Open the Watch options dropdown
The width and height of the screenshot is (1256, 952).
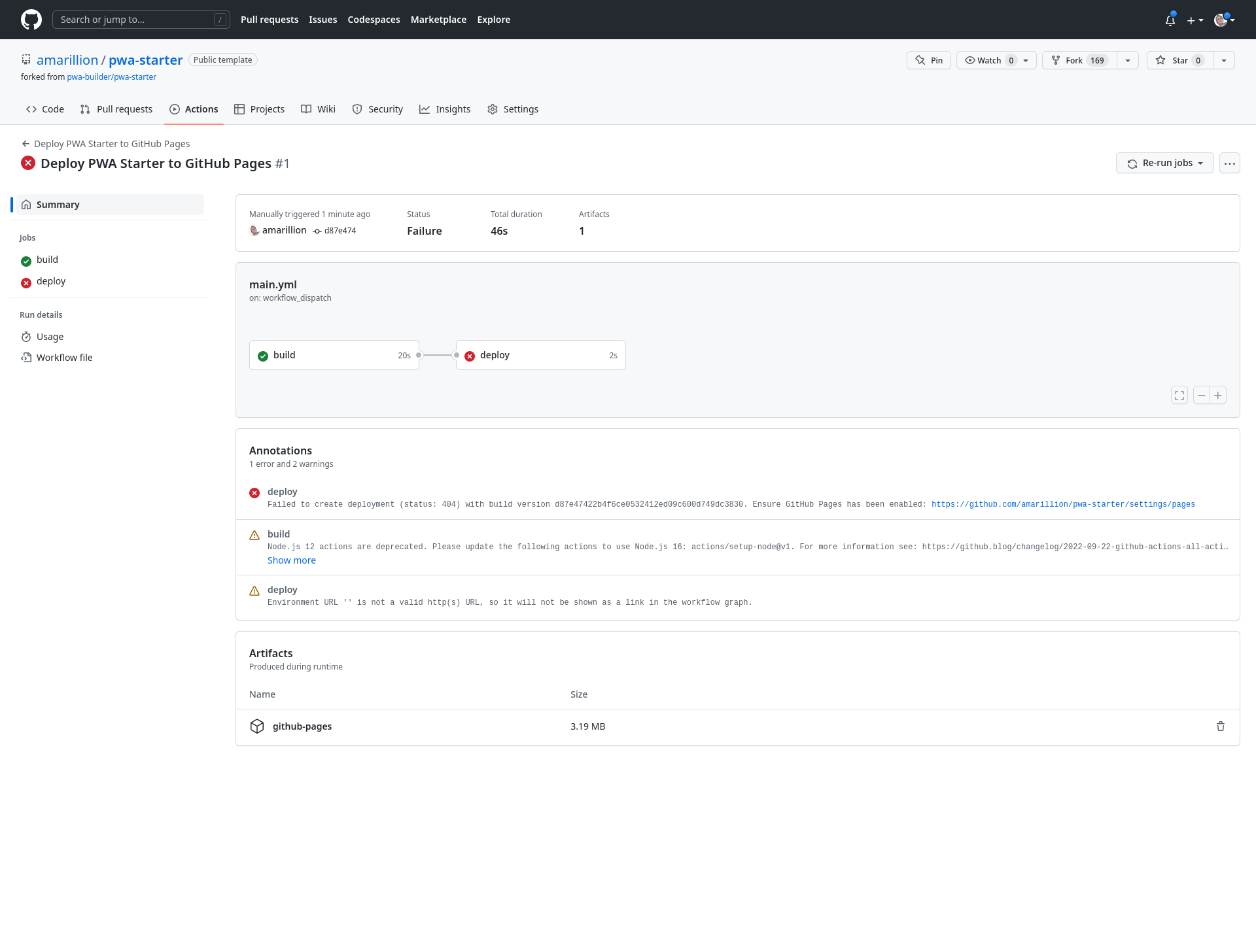pos(1025,59)
